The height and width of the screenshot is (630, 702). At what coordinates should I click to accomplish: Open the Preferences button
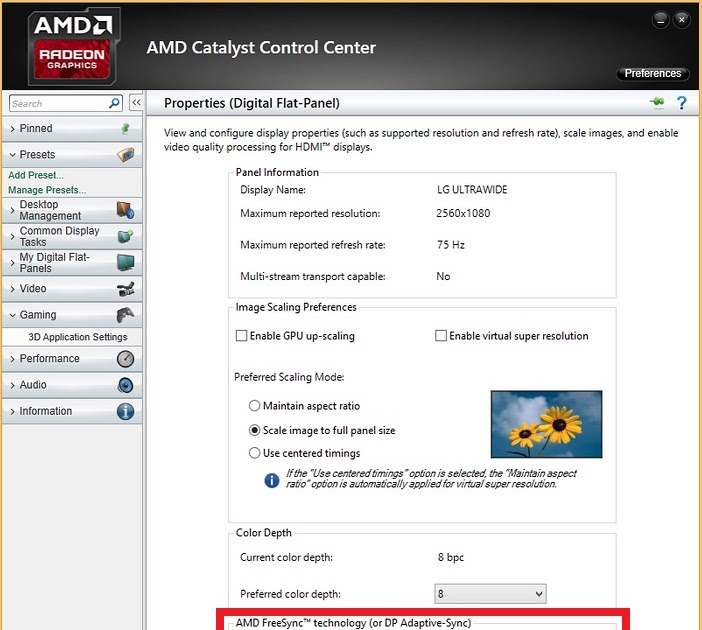click(x=653, y=73)
